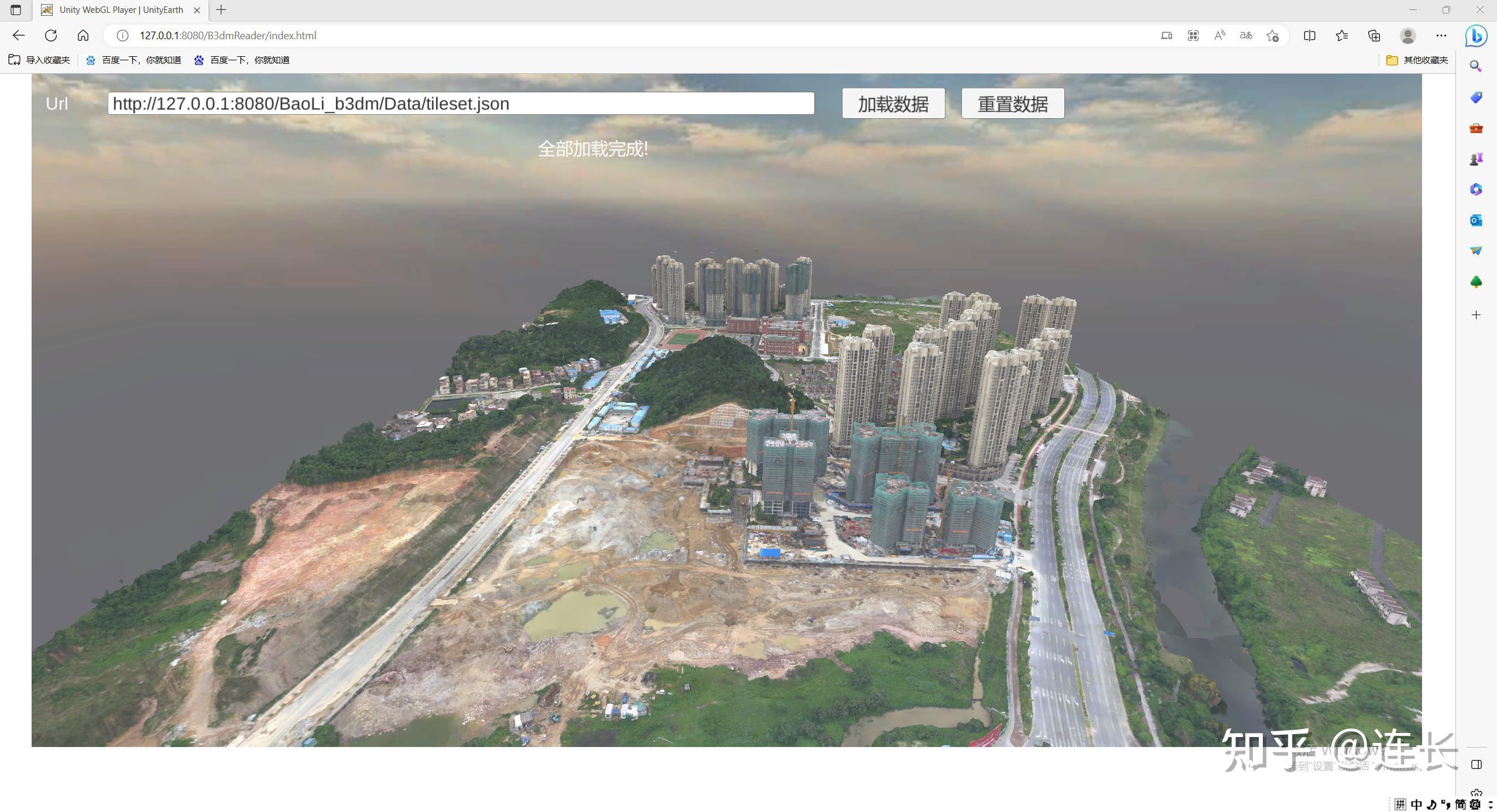Toggle split screen view icon

point(1310,36)
